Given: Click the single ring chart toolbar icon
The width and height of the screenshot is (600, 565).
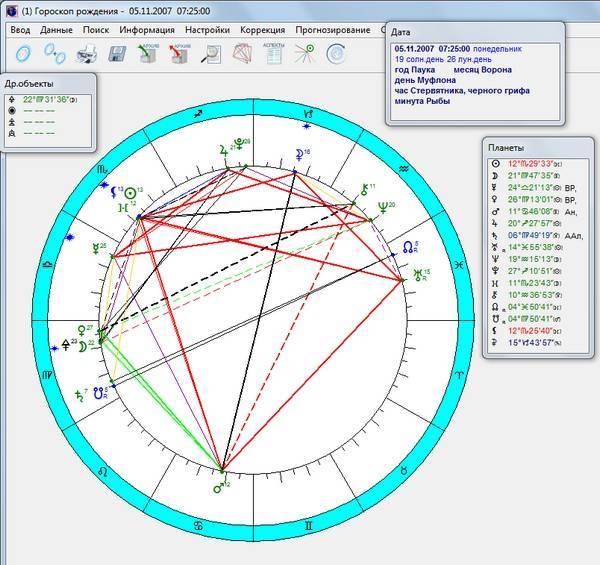Looking at the screenshot, I should click(23, 52).
